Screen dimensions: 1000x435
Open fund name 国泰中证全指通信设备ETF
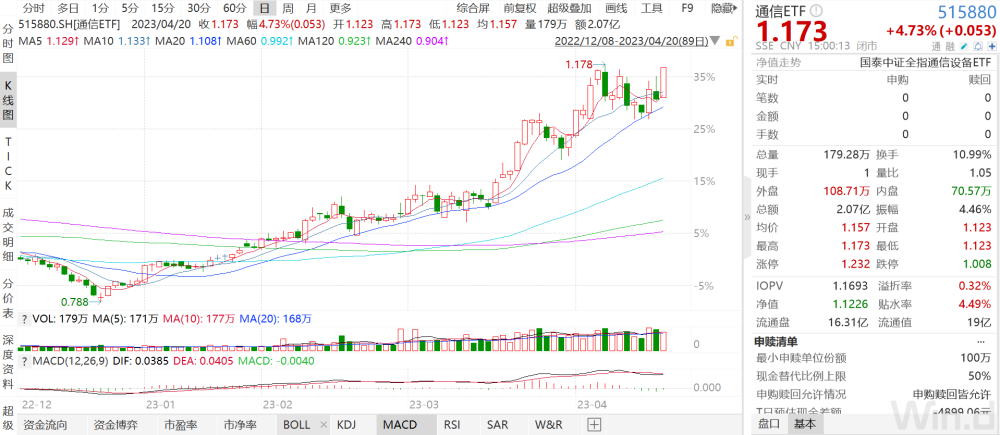tap(926, 63)
